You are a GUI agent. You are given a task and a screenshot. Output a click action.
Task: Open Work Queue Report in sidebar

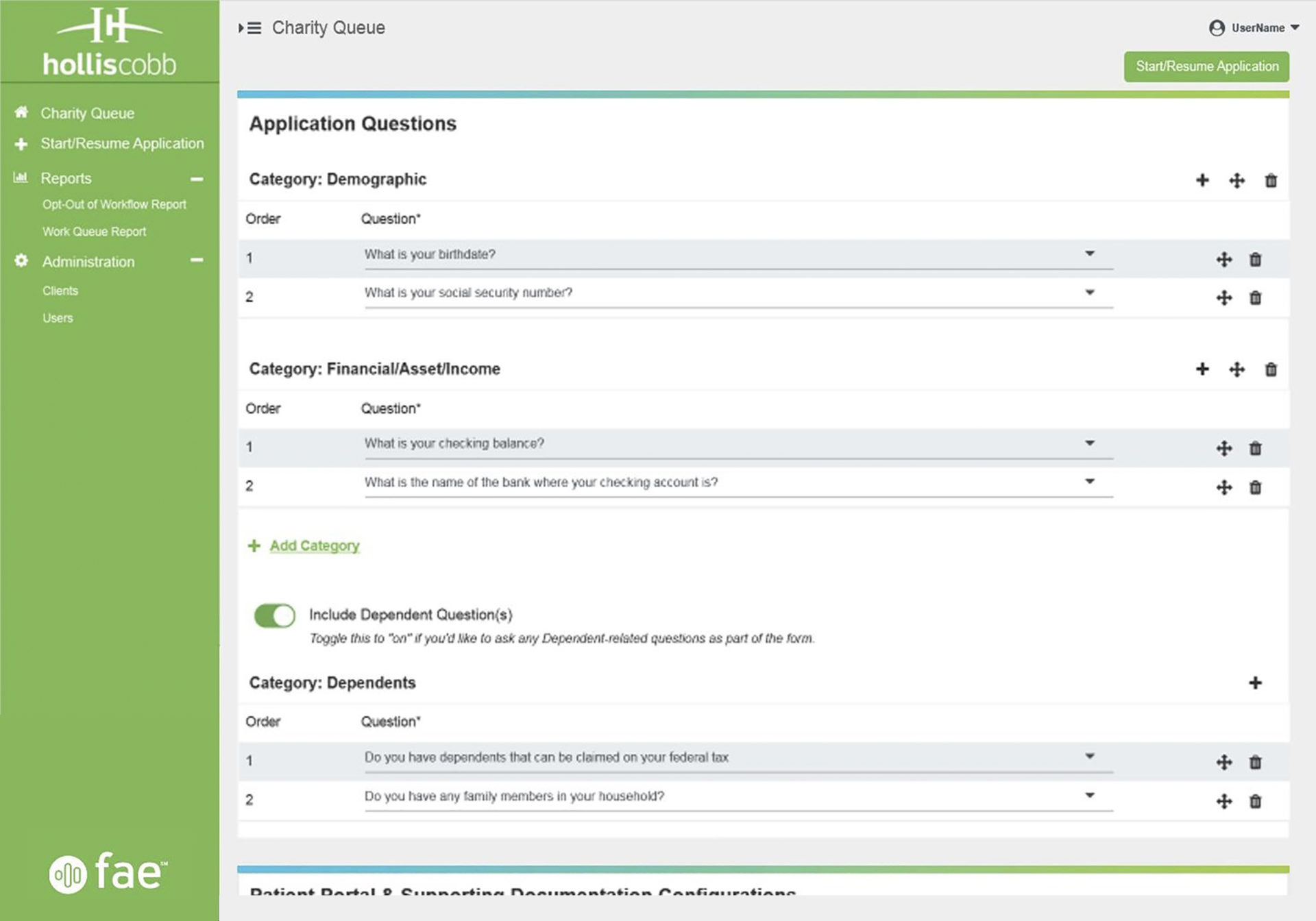click(x=95, y=232)
